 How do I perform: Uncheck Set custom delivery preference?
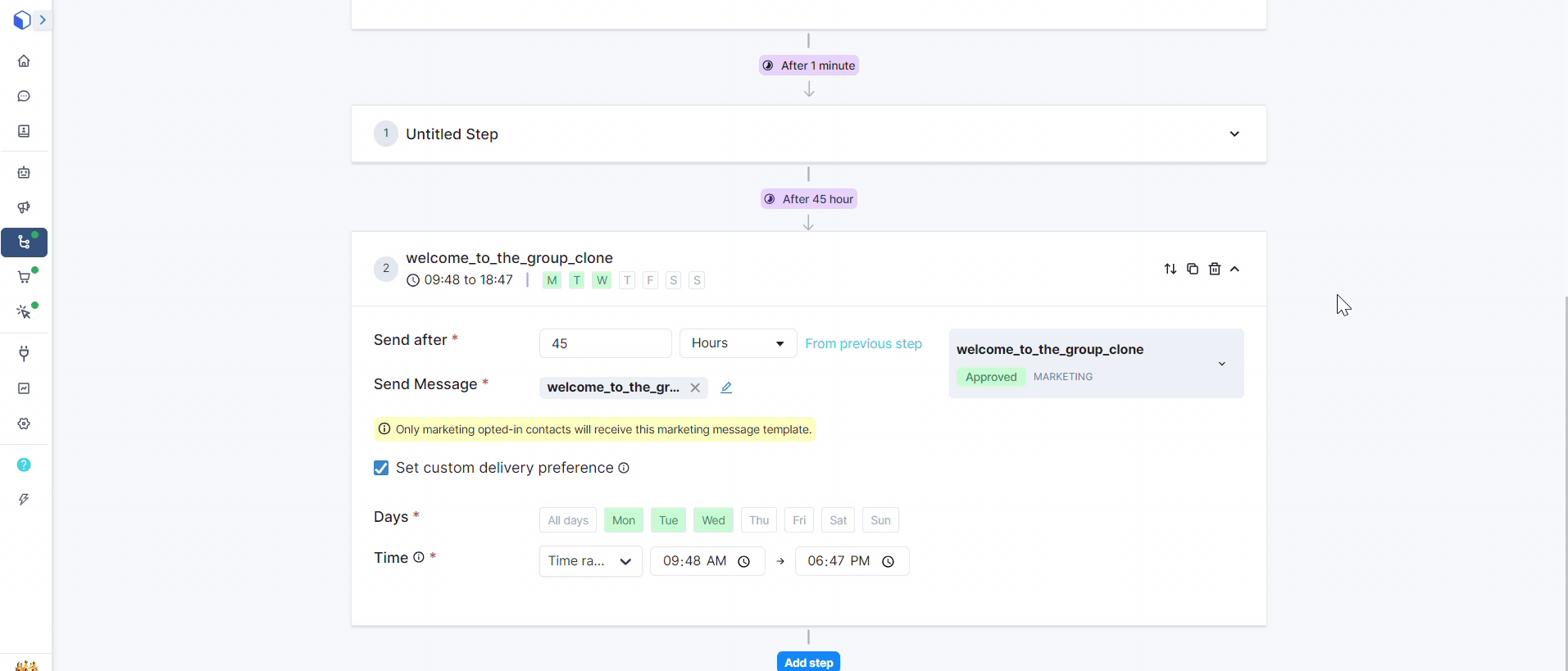(381, 468)
